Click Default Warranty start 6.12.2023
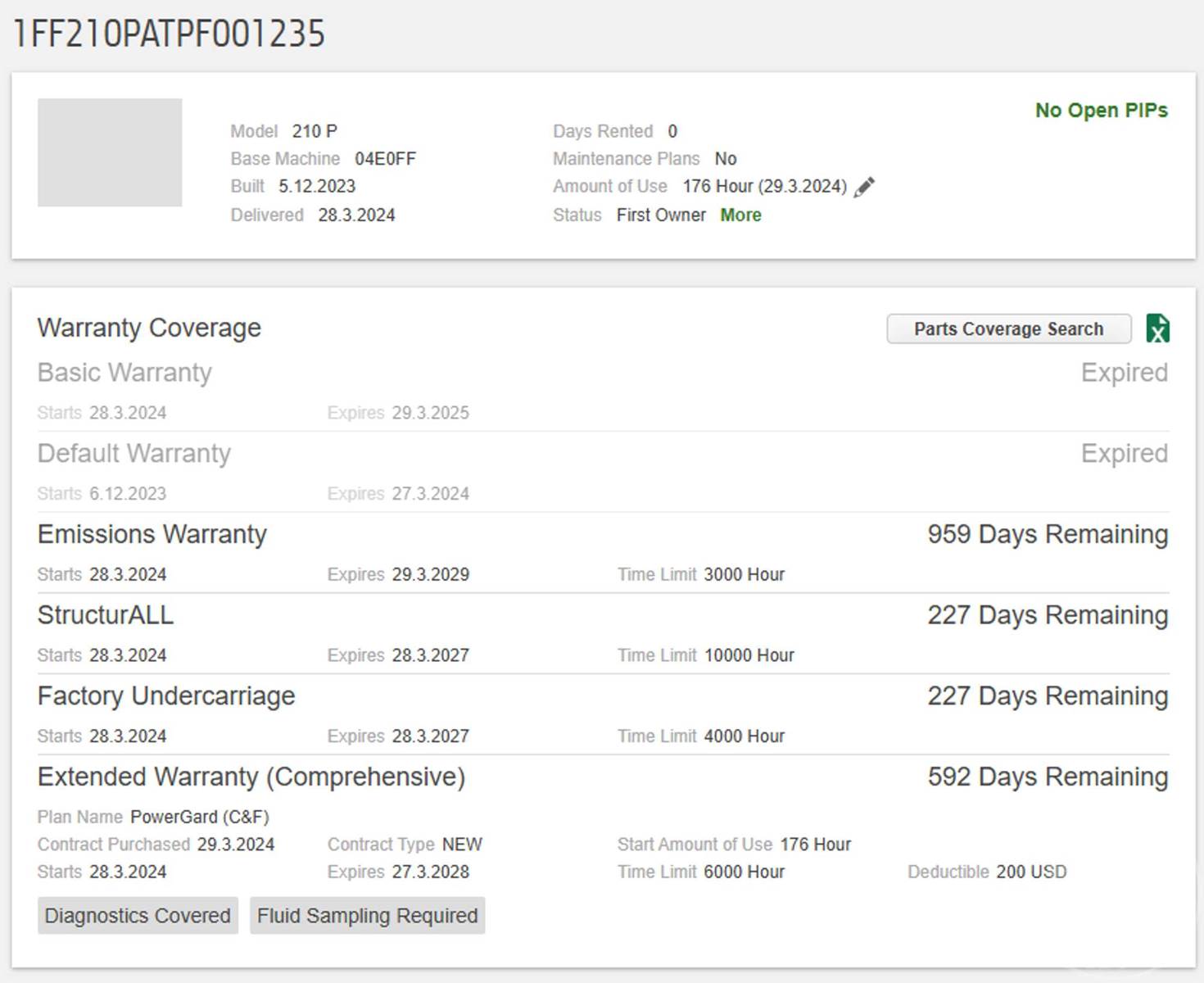 tap(128, 494)
